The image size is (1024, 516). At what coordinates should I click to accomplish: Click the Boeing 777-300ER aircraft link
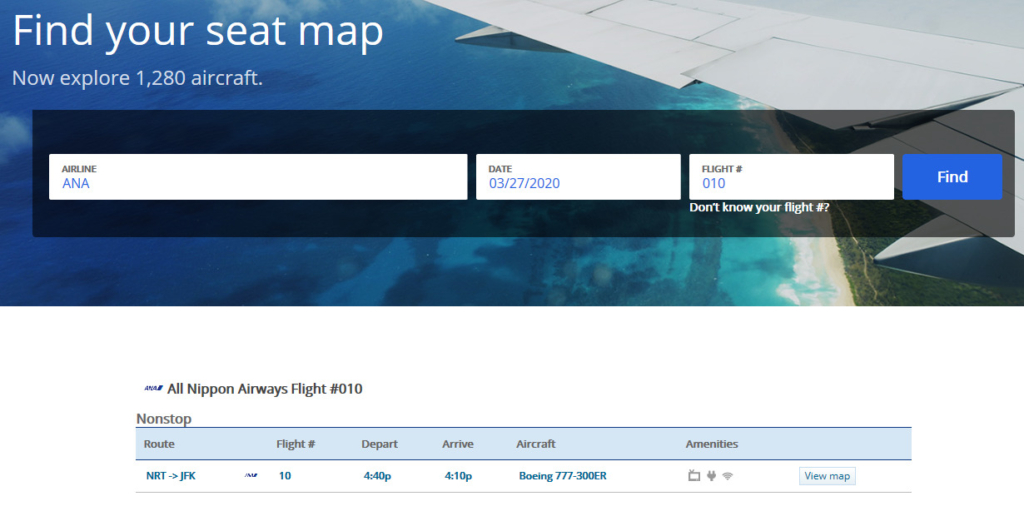coord(562,476)
